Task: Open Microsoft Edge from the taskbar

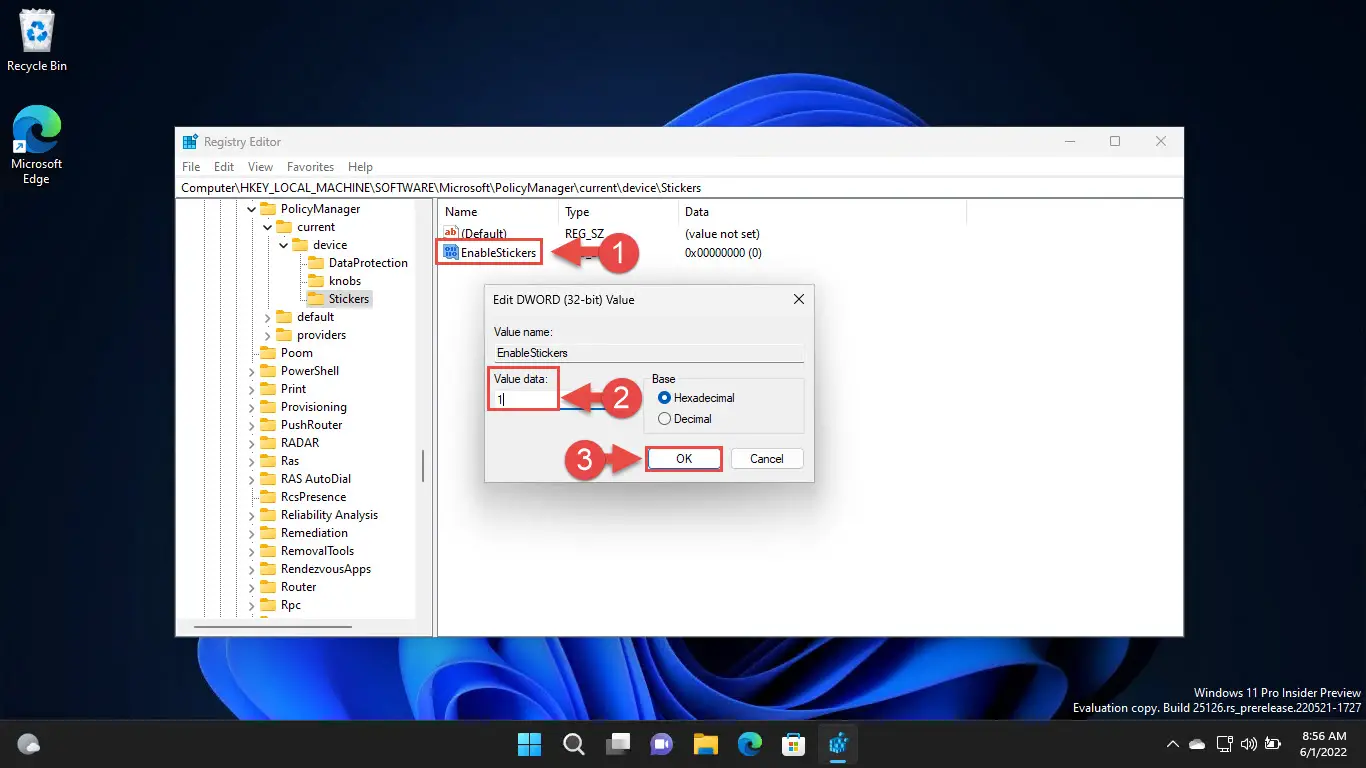Action: click(750, 744)
